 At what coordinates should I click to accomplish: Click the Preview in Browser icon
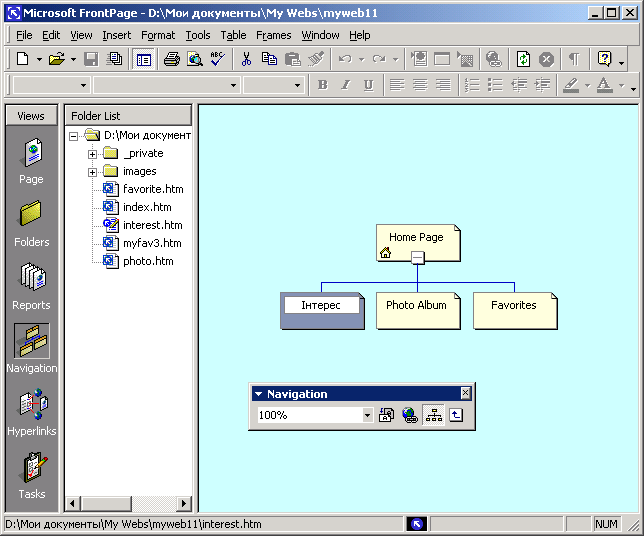pyautogui.click(x=195, y=59)
